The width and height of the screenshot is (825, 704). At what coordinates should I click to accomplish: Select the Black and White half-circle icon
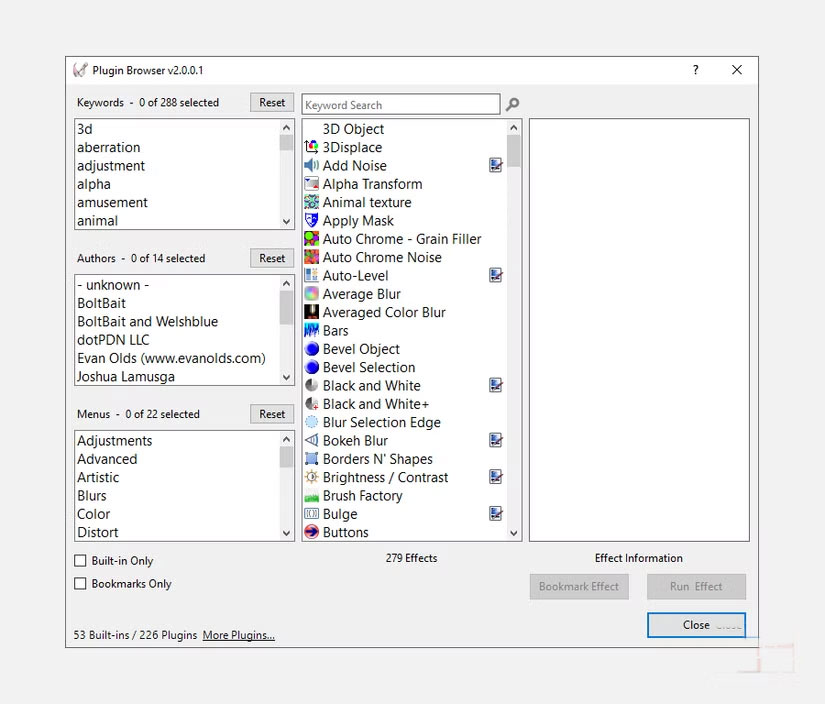click(309, 385)
